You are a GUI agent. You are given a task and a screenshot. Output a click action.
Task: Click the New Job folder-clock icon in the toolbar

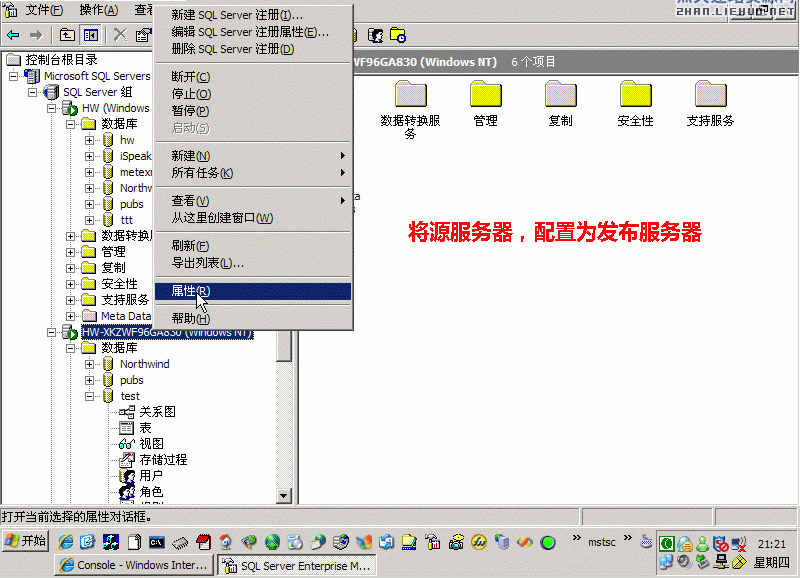click(x=397, y=35)
